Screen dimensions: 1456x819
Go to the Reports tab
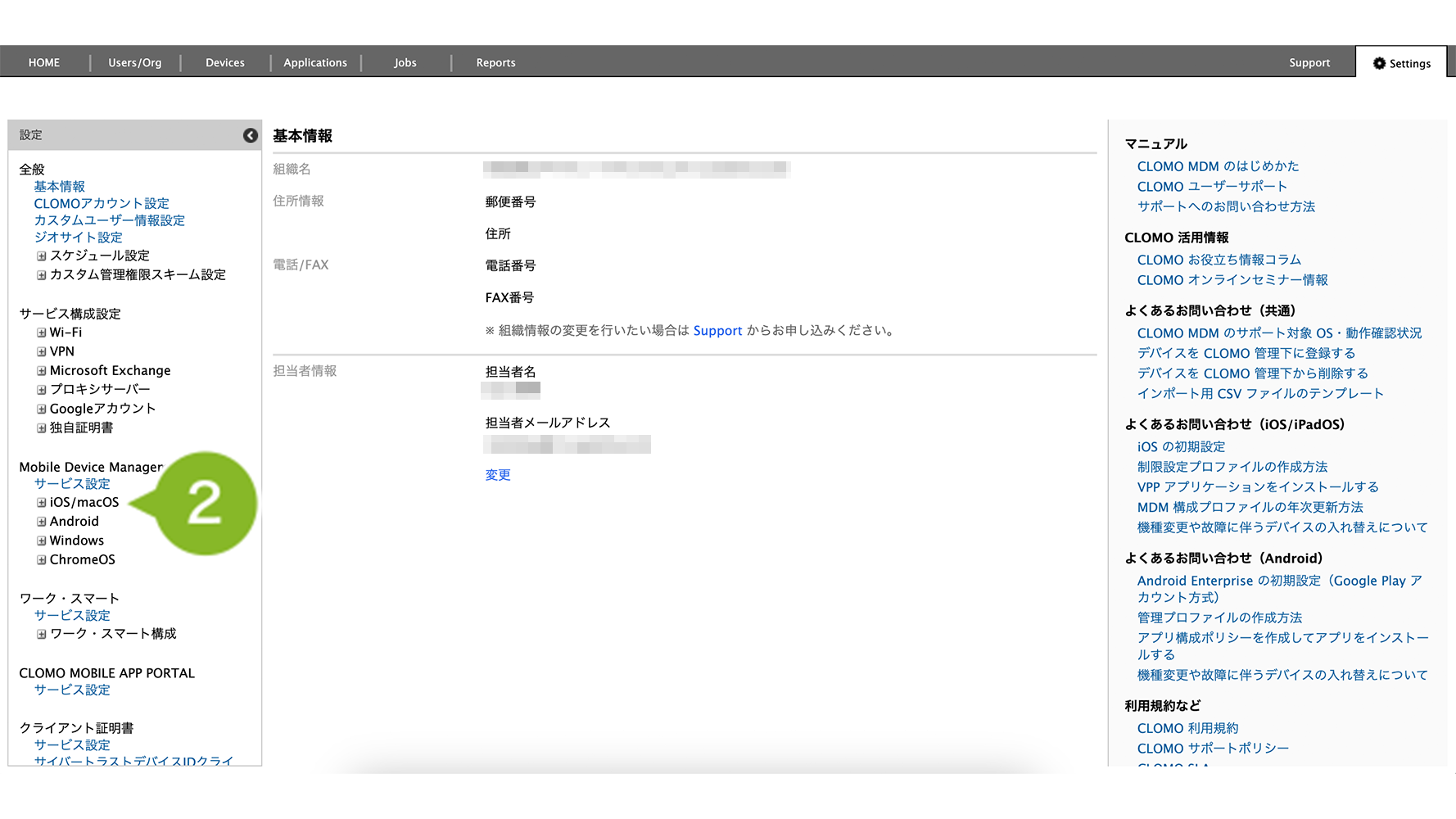(495, 63)
